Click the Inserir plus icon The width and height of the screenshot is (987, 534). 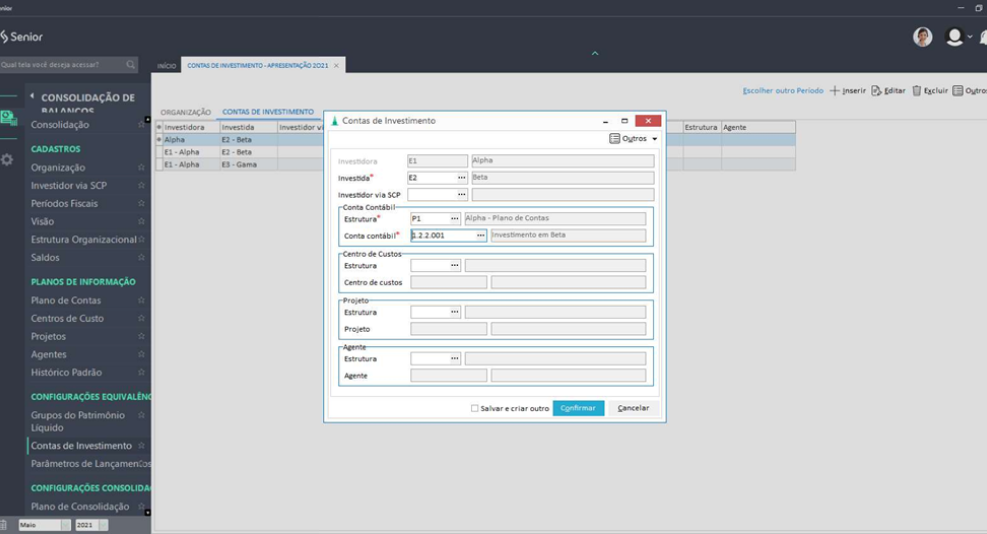click(835, 91)
